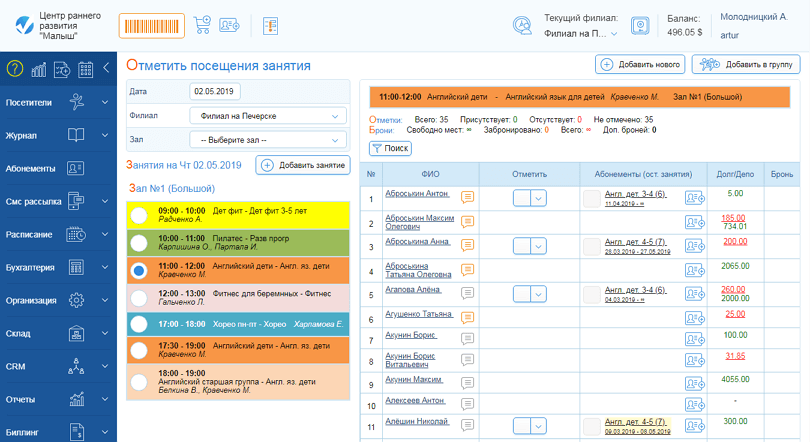Click the help question mark icon

pos(14,69)
